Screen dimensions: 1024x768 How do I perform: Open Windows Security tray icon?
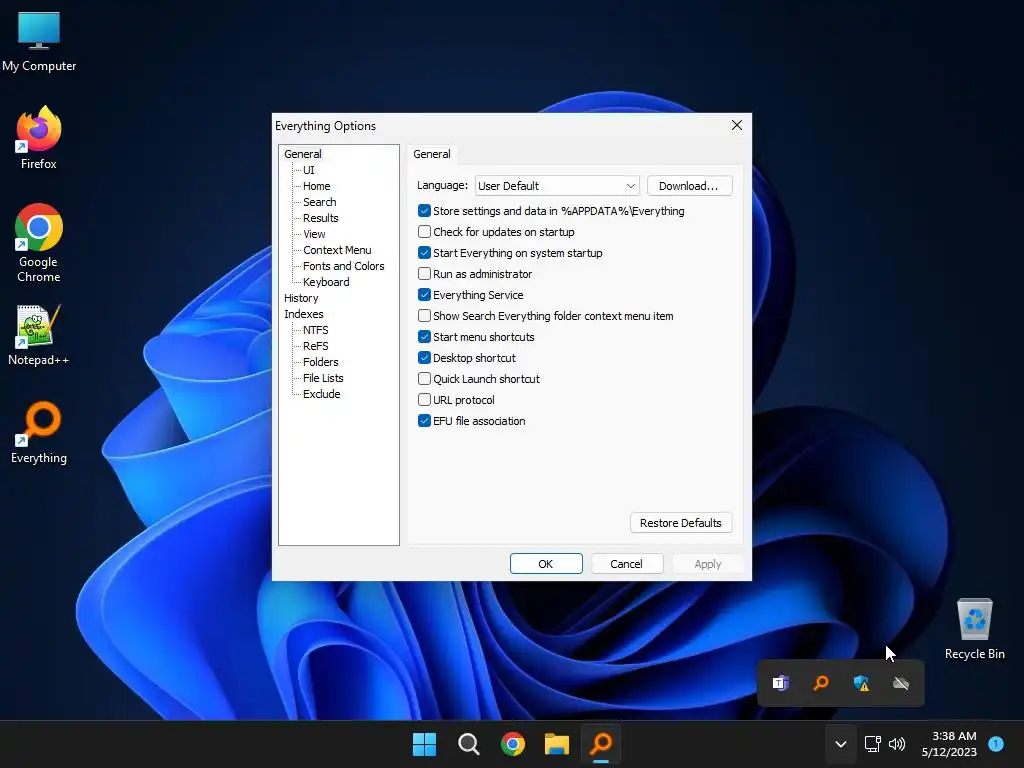(x=861, y=683)
